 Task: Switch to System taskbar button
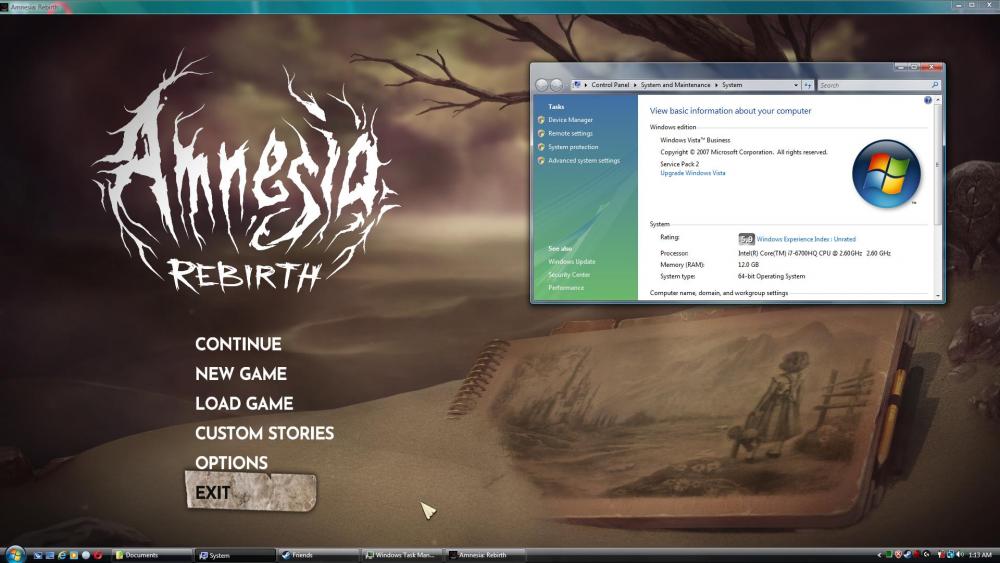pyautogui.click(x=235, y=555)
